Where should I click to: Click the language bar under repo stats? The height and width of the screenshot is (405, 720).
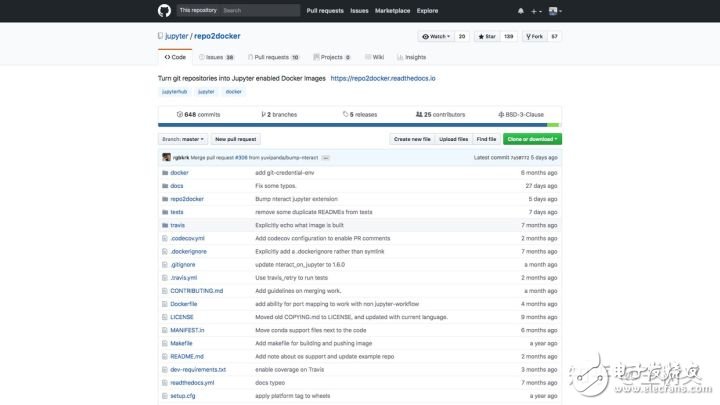(359, 124)
